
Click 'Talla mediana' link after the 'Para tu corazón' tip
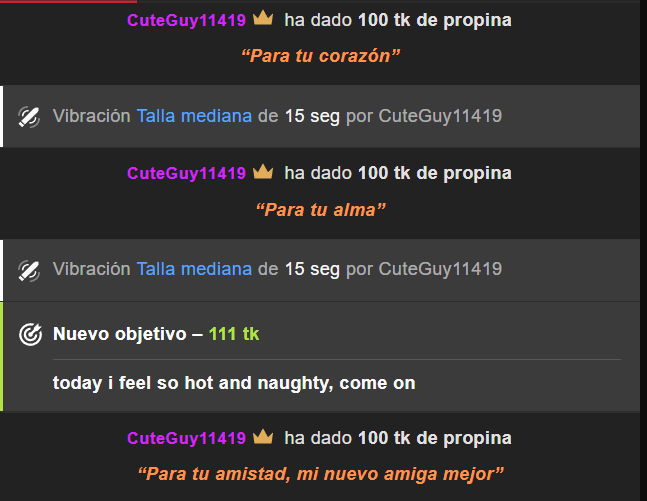point(194,116)
